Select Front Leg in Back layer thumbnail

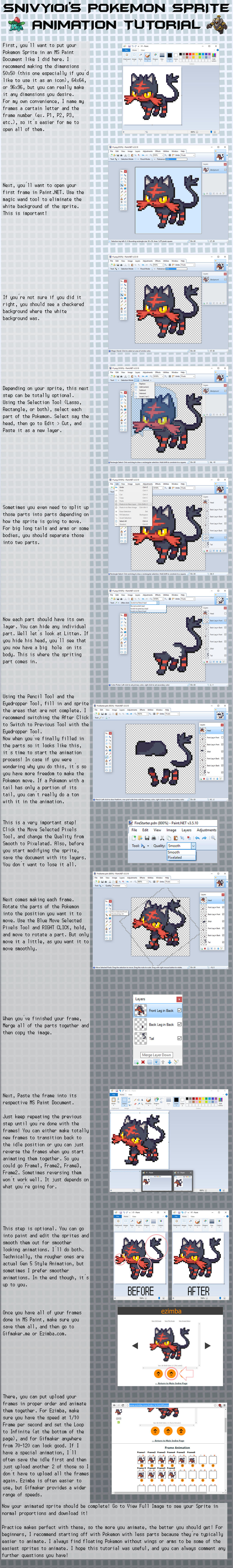pyautogui.click(x=141, y=1011)
